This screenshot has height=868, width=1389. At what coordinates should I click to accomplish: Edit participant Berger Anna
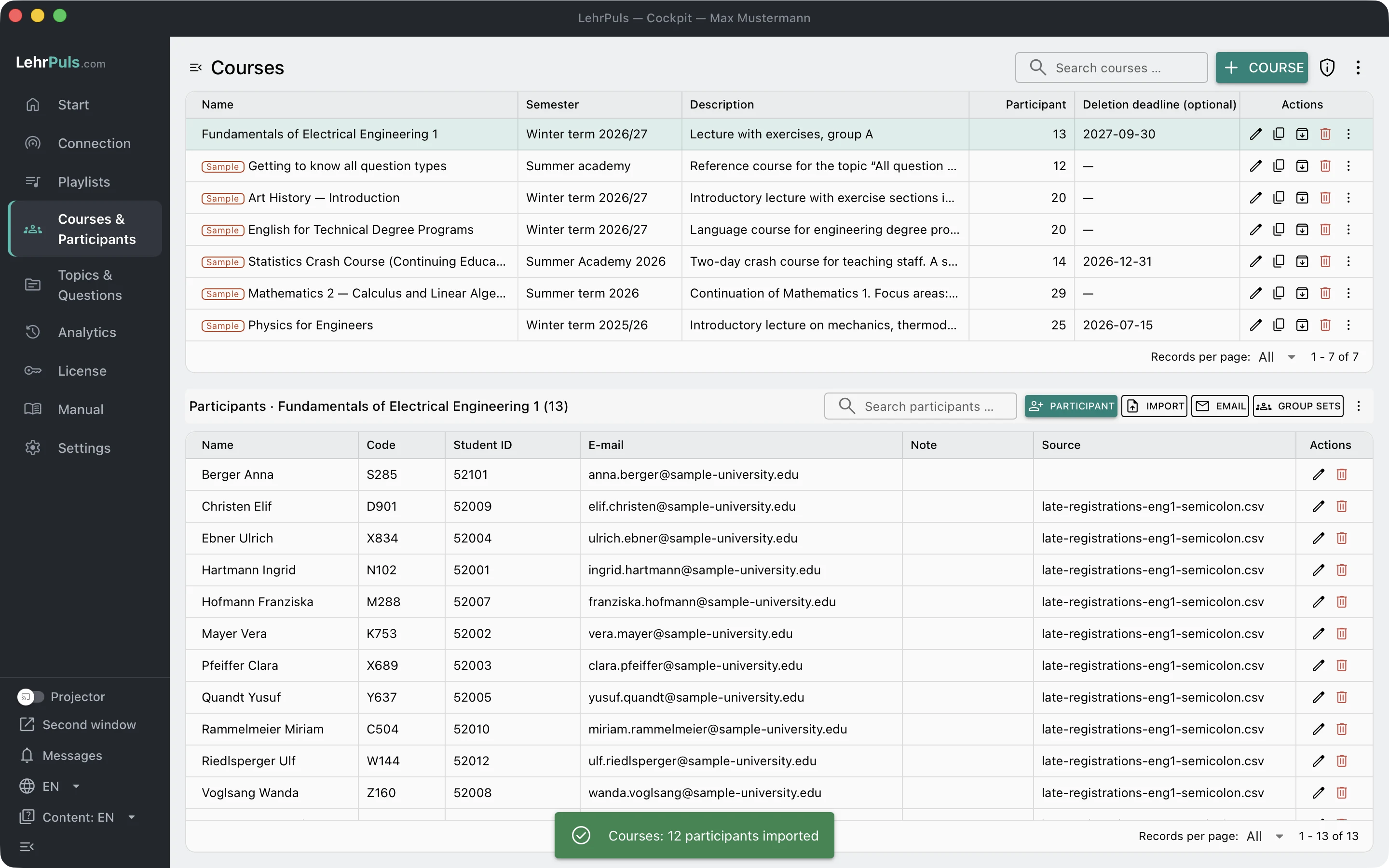(1319, 475)
